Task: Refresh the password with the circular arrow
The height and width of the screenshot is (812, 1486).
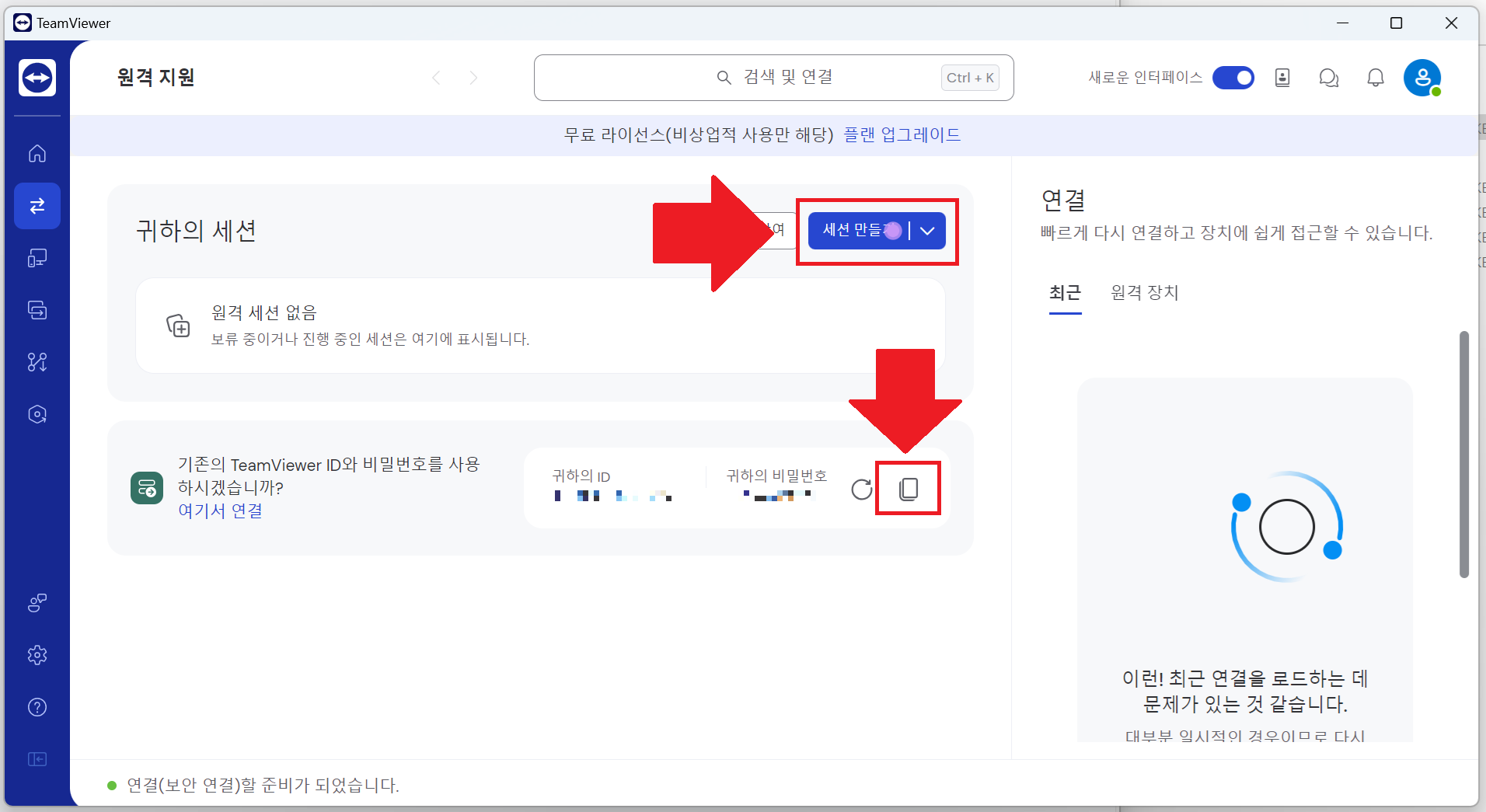Action: point(861,490)
